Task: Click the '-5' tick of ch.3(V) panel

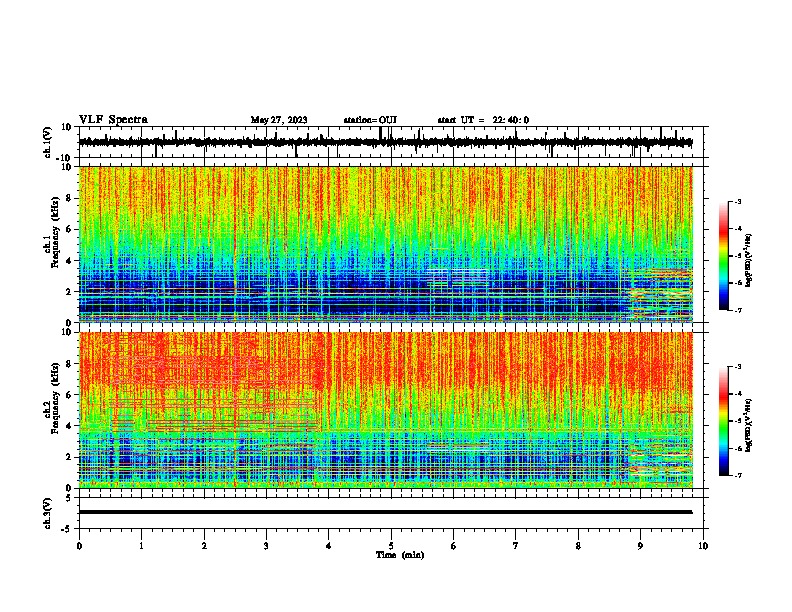Action: click(67, 529)
